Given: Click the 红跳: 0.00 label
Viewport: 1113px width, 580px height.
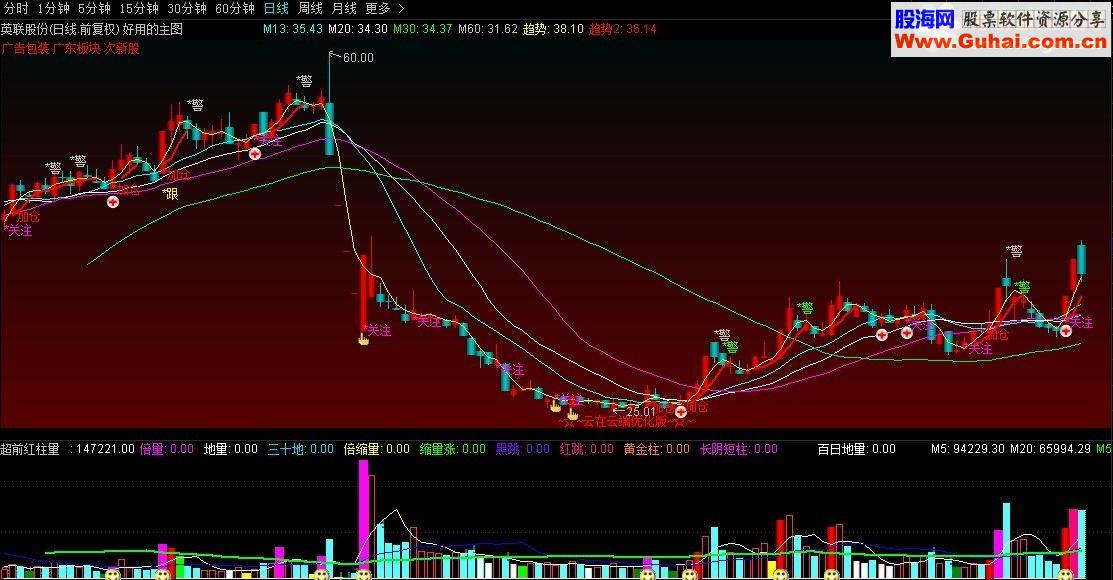Looking at the screenshot, I should point(587,449).
